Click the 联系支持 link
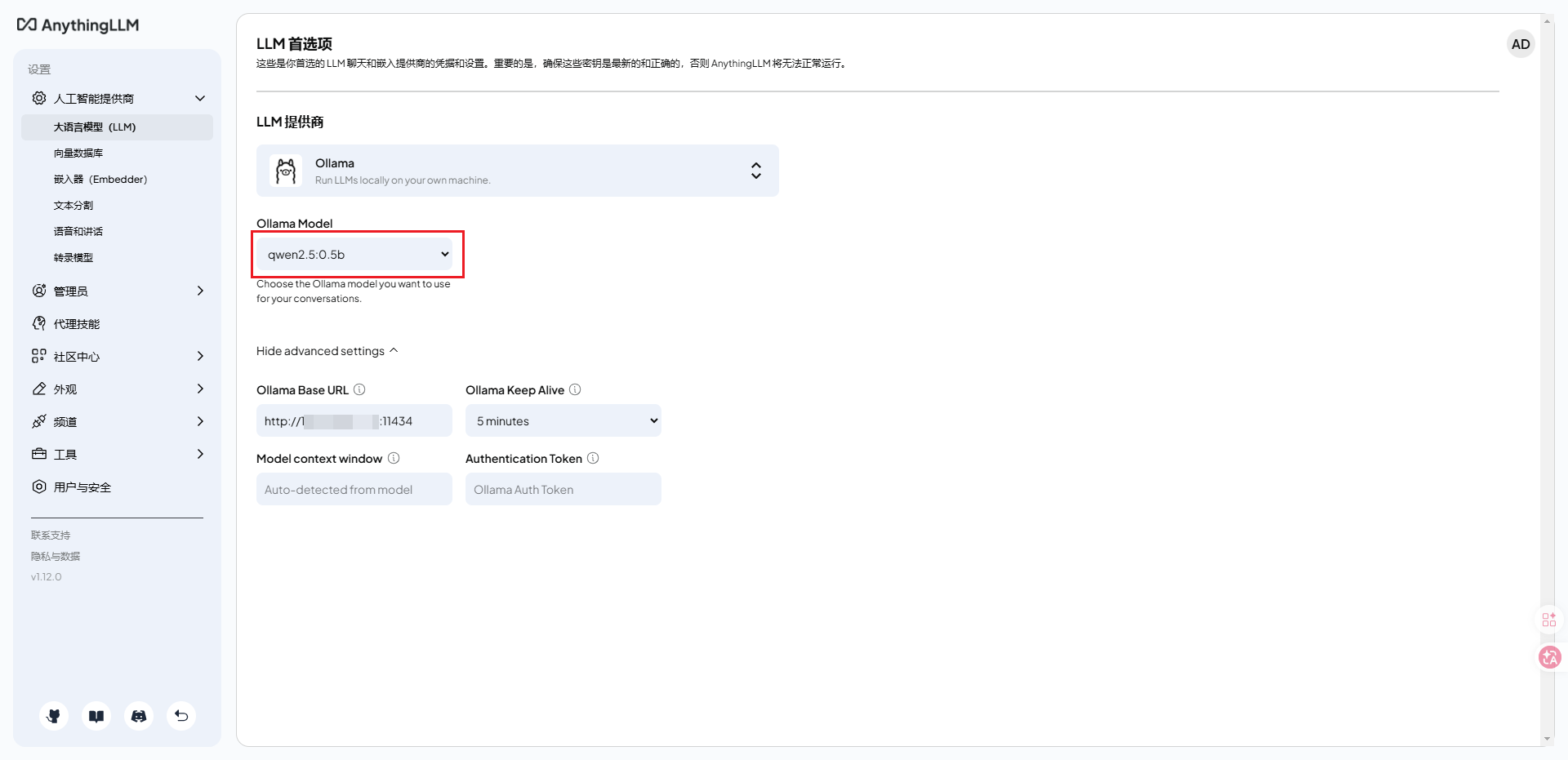 (51, 535)
